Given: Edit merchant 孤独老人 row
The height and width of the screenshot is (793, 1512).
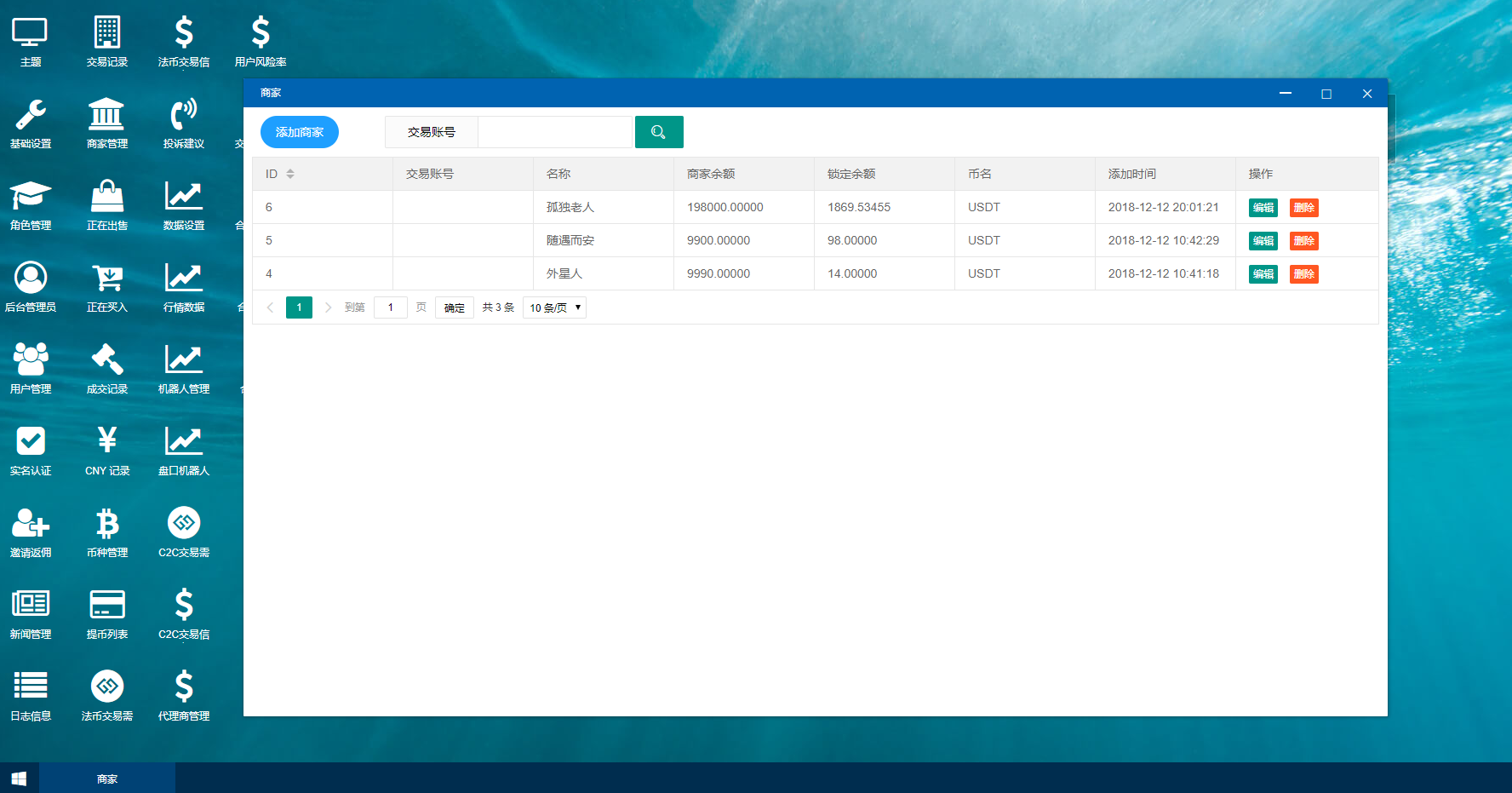Looking at the screenshot, I should pos(1263,208).
